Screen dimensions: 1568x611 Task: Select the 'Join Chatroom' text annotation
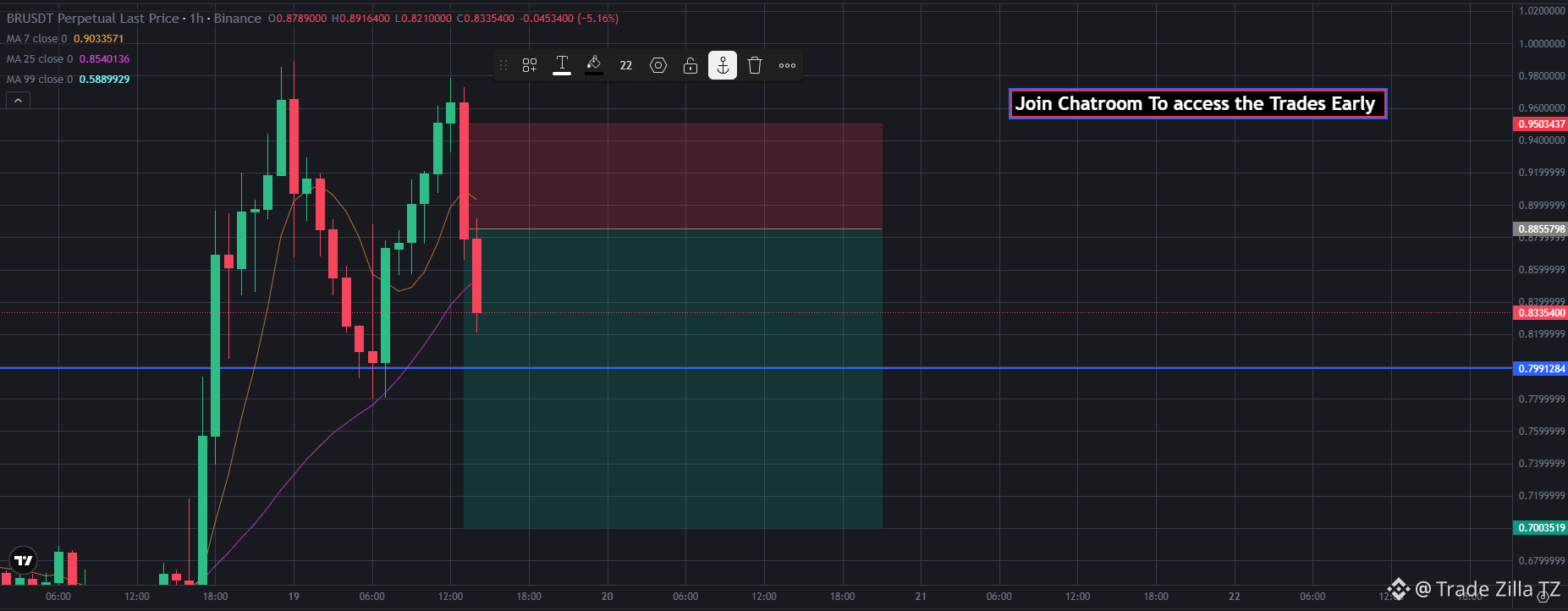coord(1197,104)
